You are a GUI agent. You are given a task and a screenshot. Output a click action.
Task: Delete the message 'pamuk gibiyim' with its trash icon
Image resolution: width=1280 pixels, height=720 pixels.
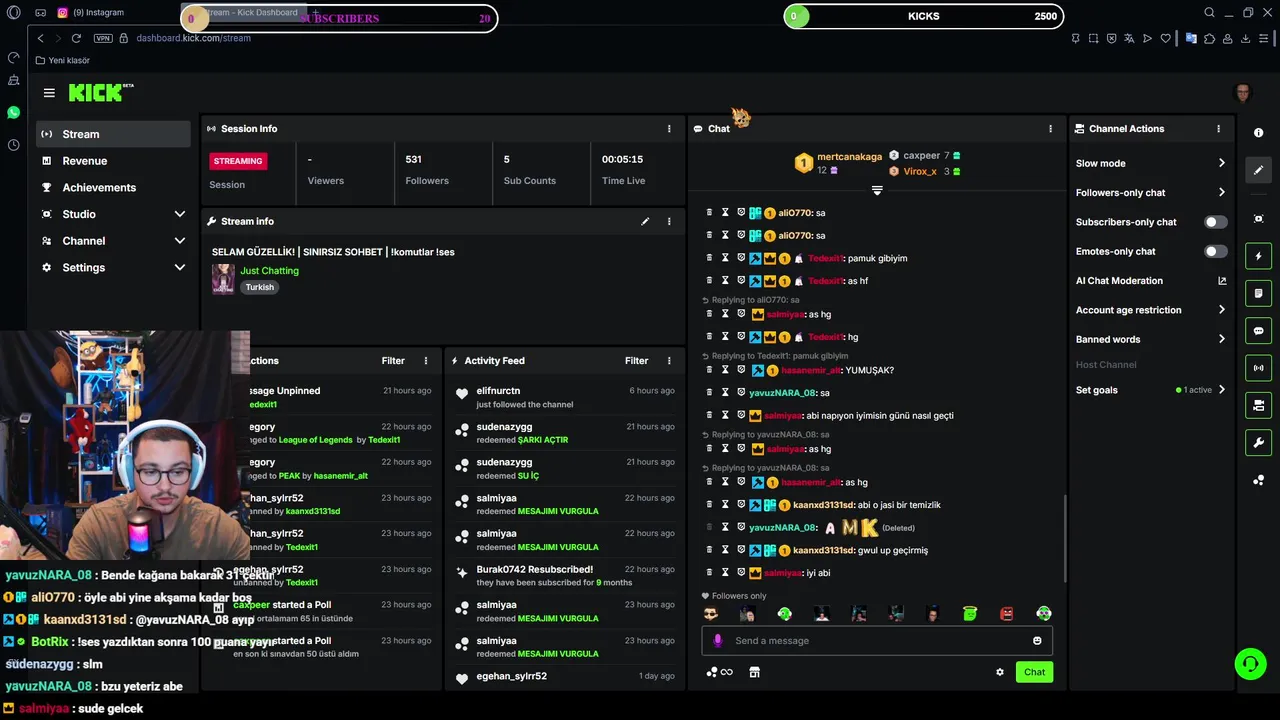709,258
